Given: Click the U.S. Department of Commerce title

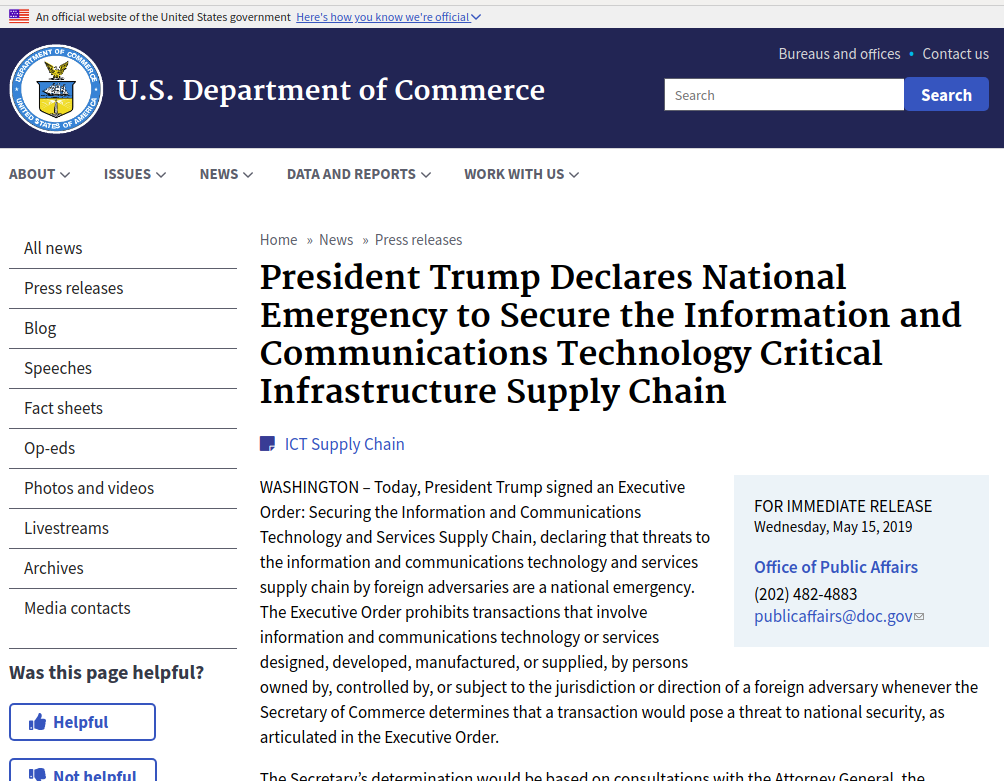Looking at the screenshot, I should 330,90.
